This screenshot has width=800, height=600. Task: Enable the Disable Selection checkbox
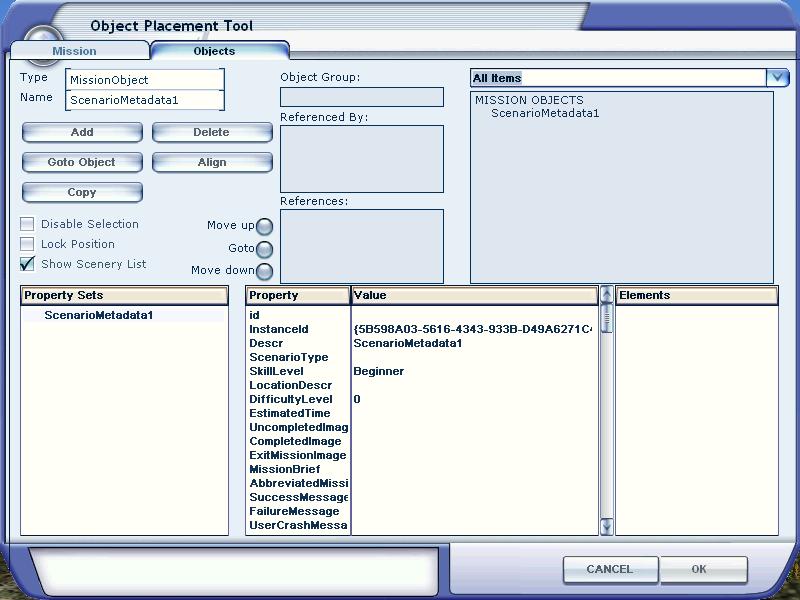[x=27, y=224]
